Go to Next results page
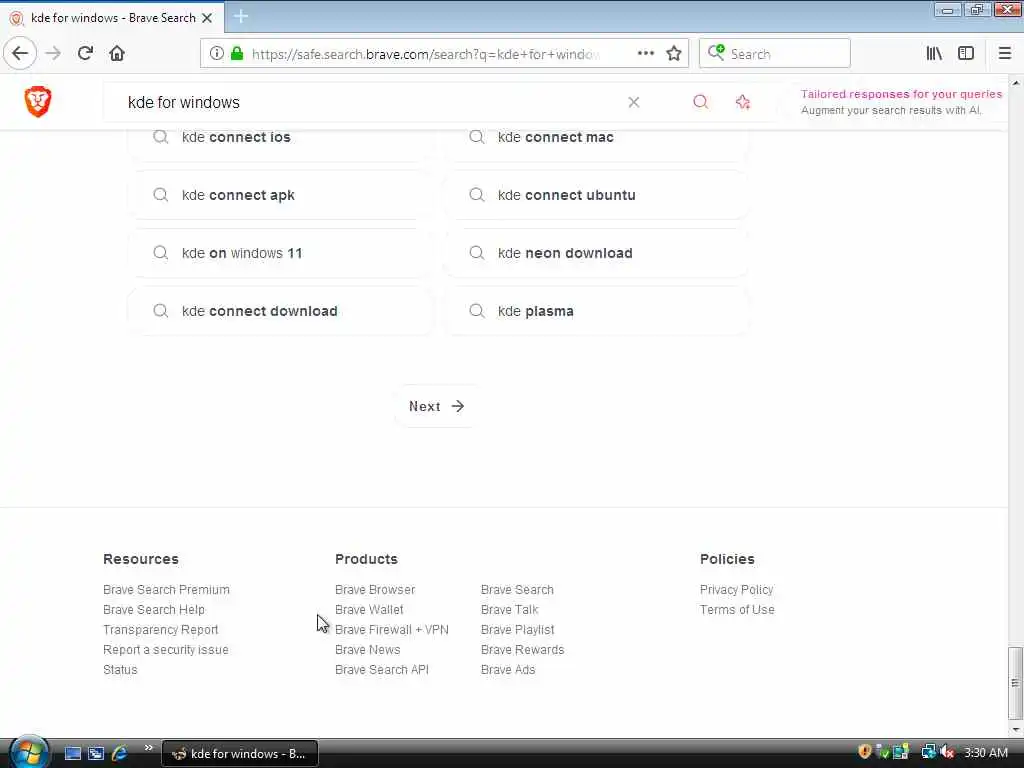 [437, 406]
